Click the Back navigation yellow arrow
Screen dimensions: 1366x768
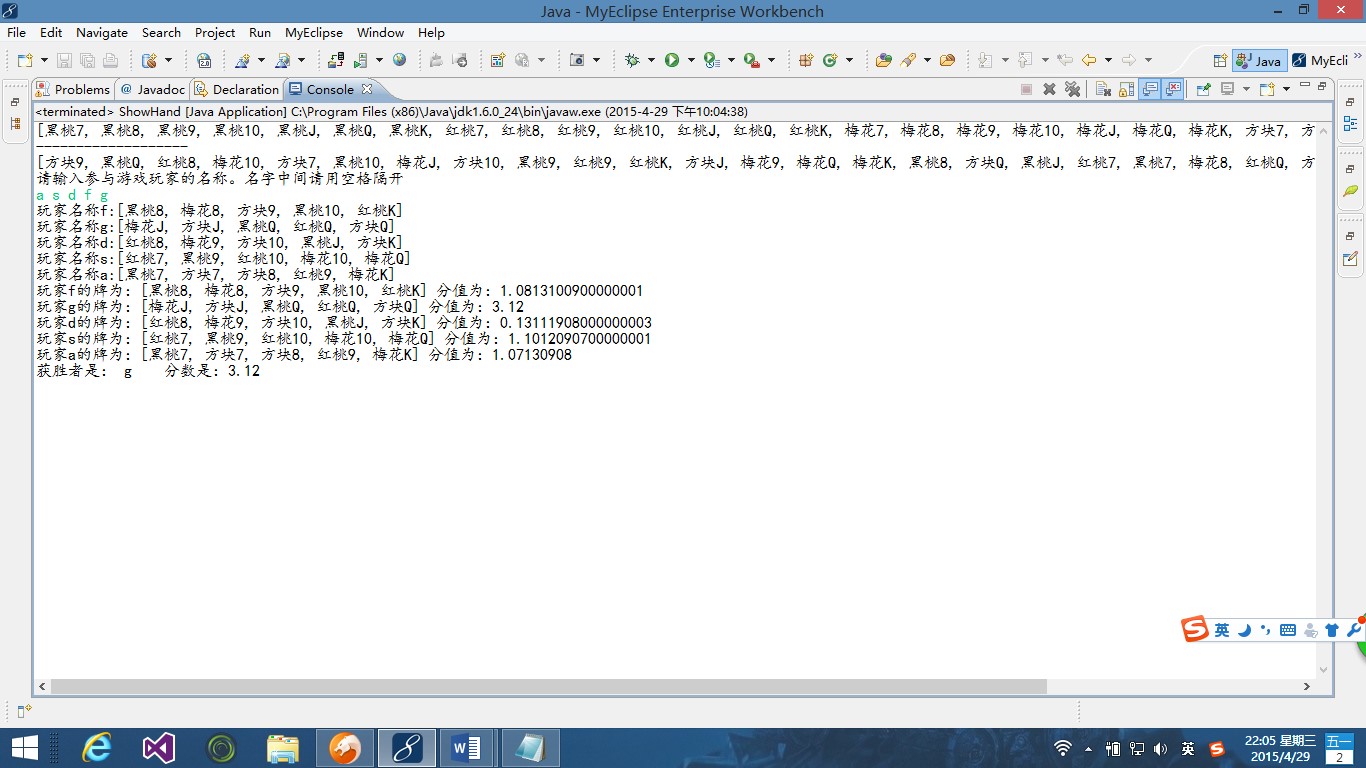click(x=1089, y=60)
